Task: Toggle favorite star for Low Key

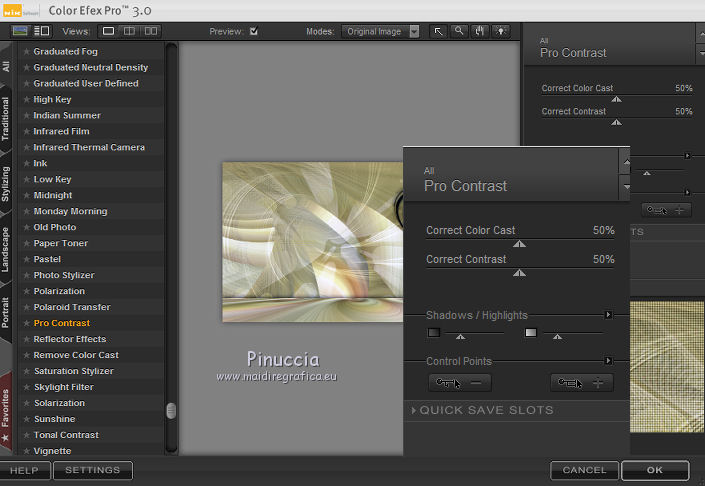Action: coord(27,179)
